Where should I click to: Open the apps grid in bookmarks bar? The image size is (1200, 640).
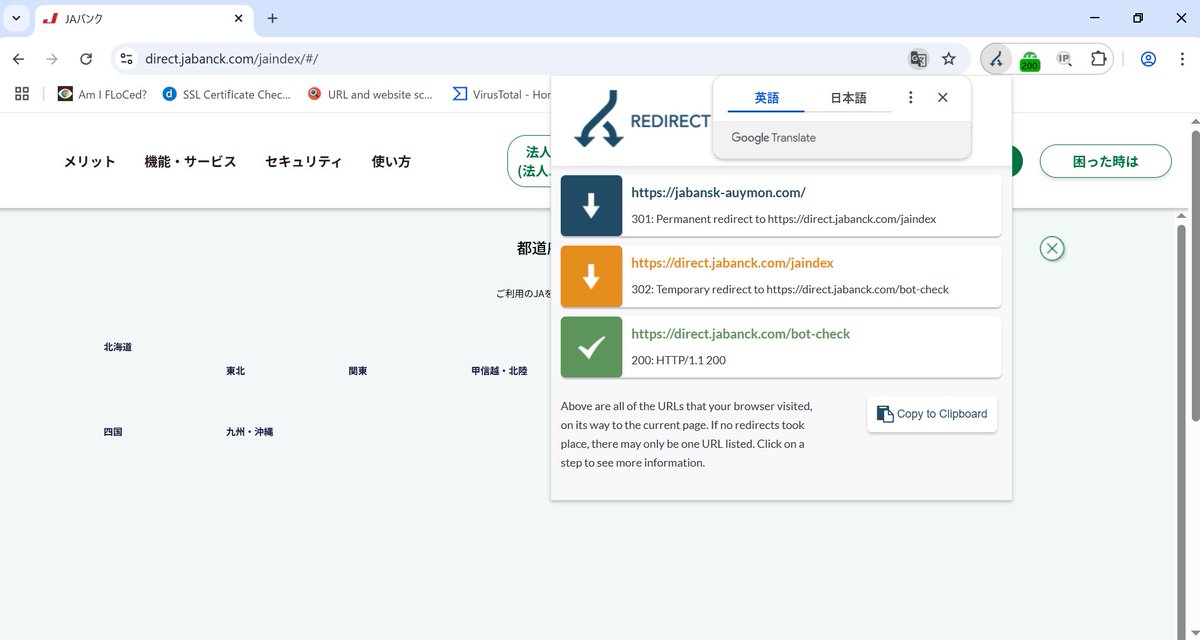[x=22, y=94]
